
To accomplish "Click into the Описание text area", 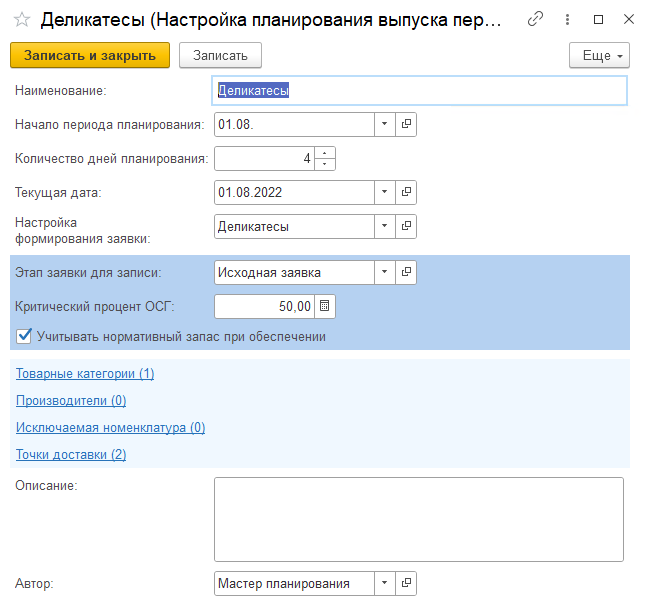I will click(x=418, y=518).
